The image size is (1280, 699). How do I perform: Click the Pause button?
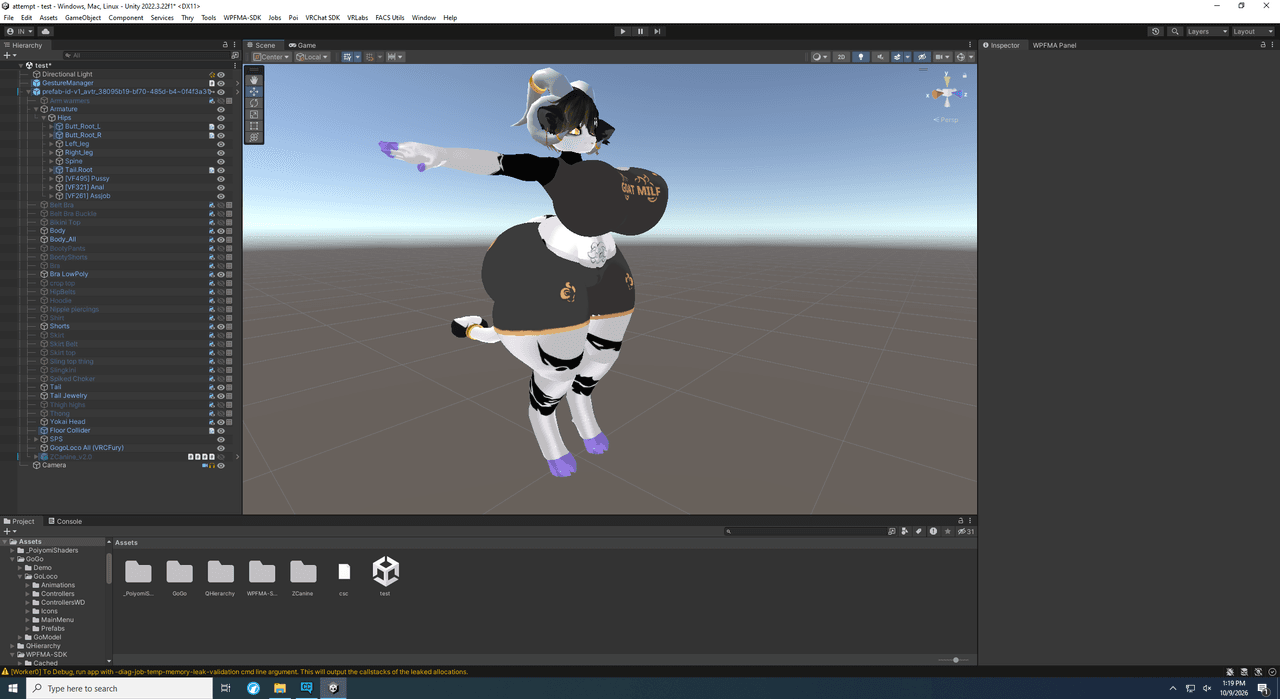[x=640, y=31]
